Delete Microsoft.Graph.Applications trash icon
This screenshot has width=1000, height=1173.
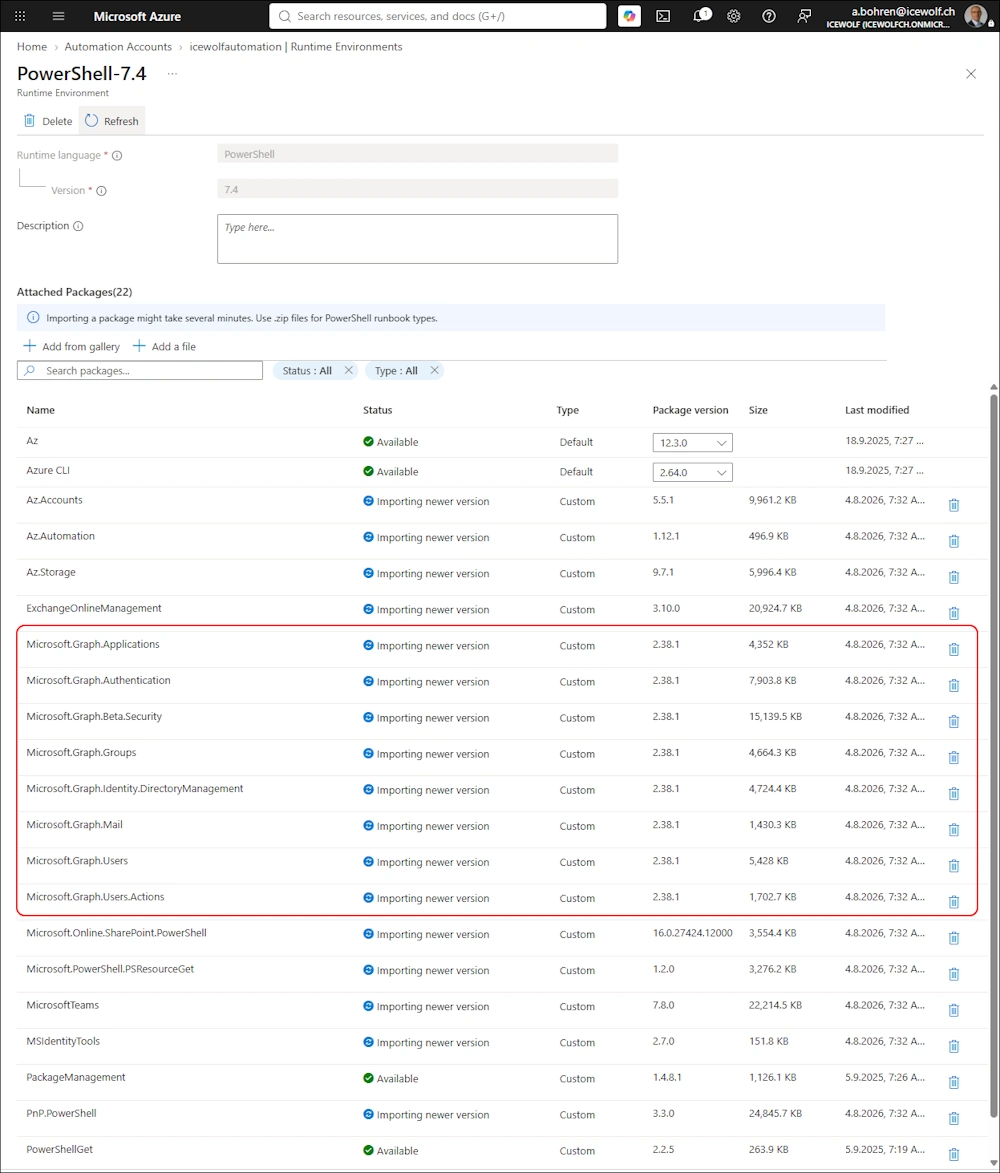coord(954,649)
